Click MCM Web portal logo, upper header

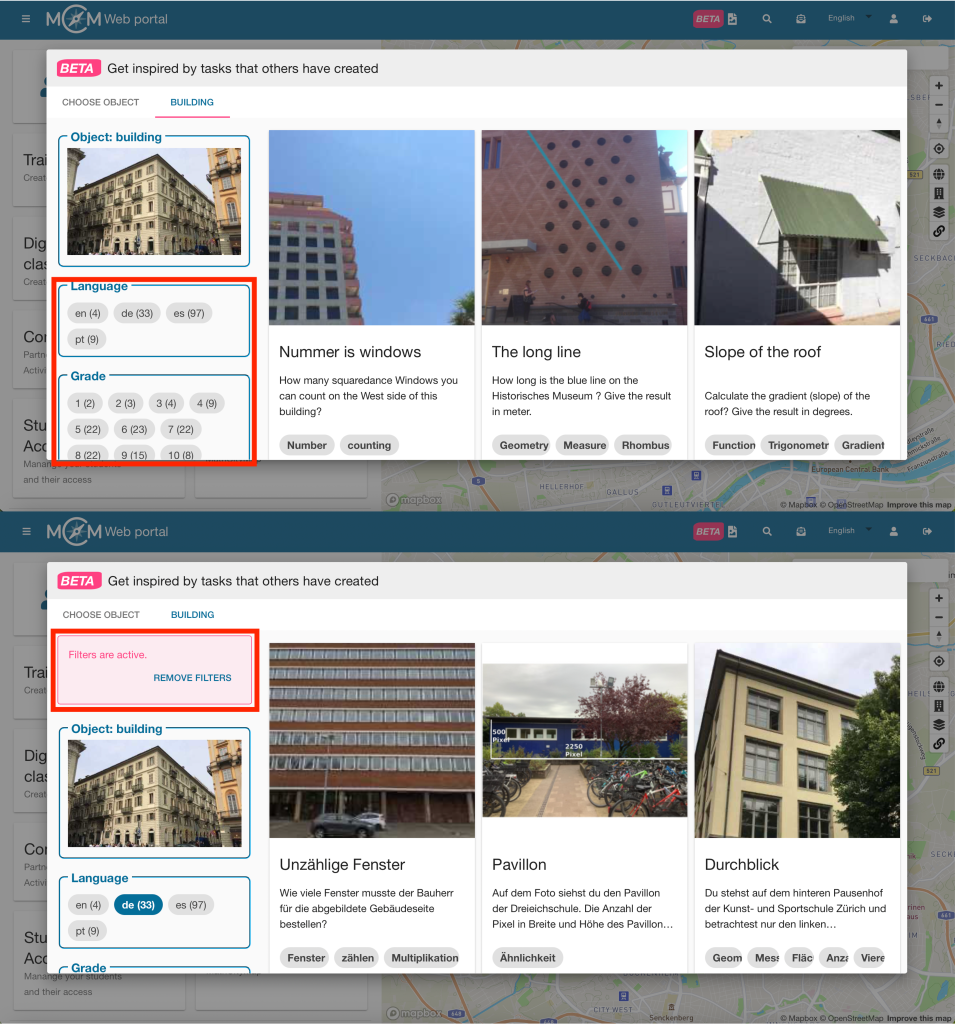tap(106, 19)
